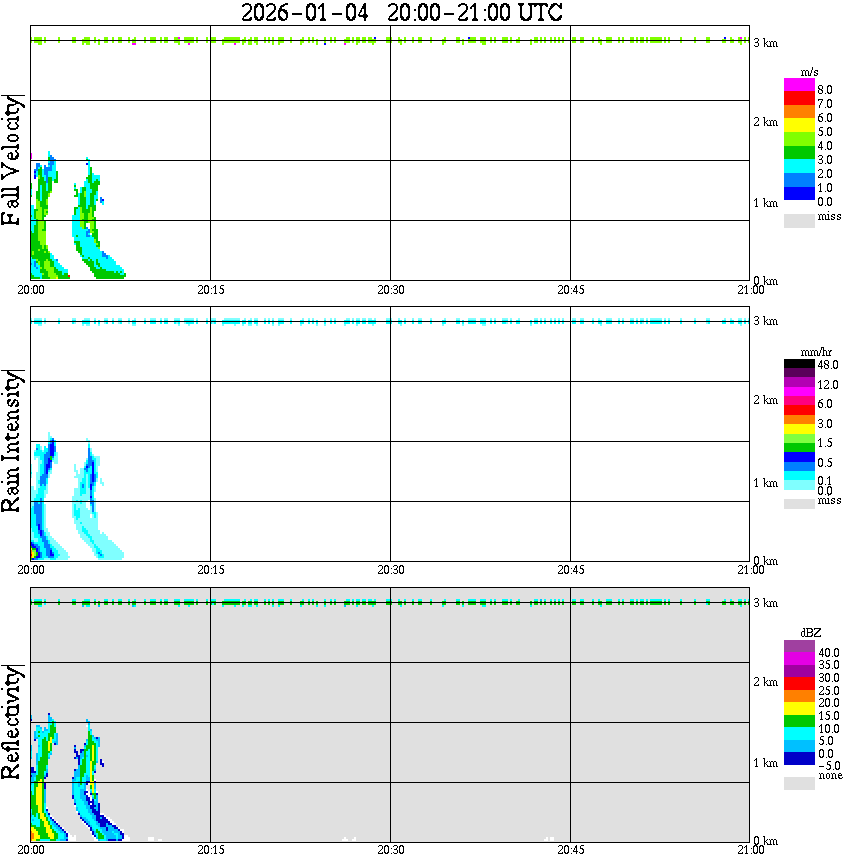
Task: Click the 3 km label of Fall Velocity panel
Action: [766, 43]
